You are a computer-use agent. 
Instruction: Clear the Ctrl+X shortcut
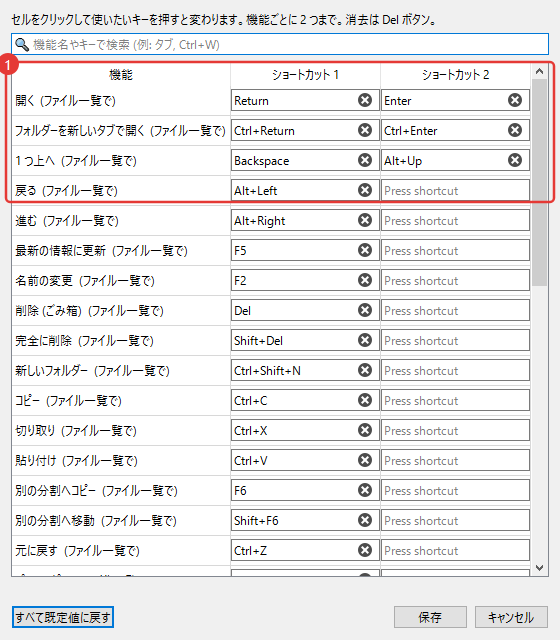tap(365, 430)
